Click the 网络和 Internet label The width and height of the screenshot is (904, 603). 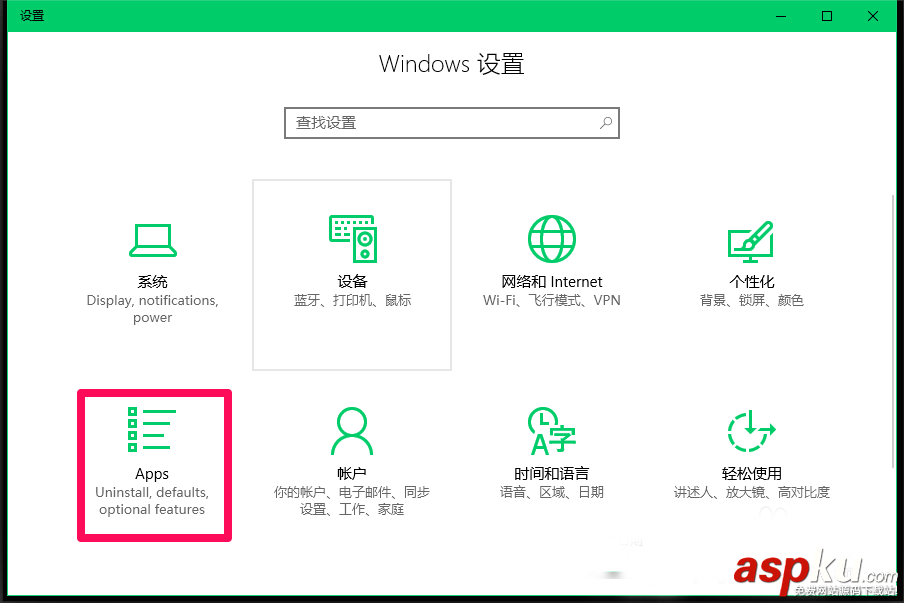[552, 282]
